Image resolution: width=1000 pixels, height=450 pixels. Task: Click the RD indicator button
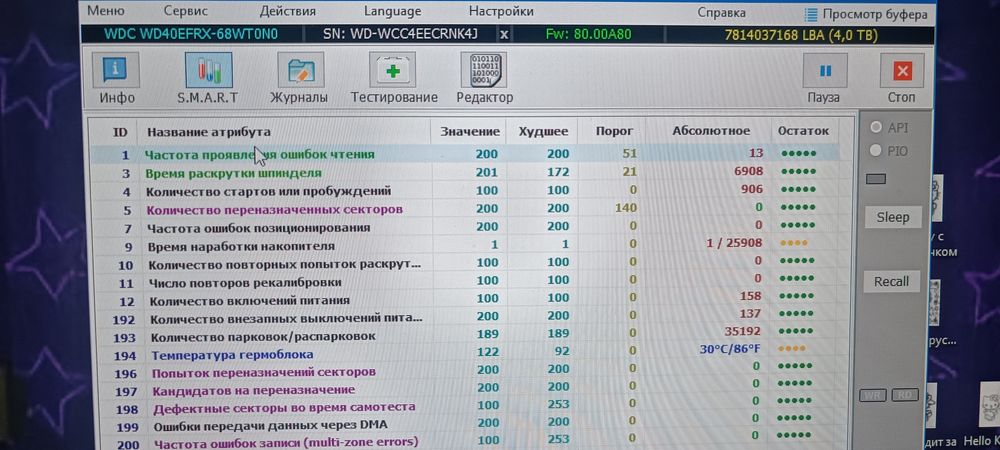(904, 395)
